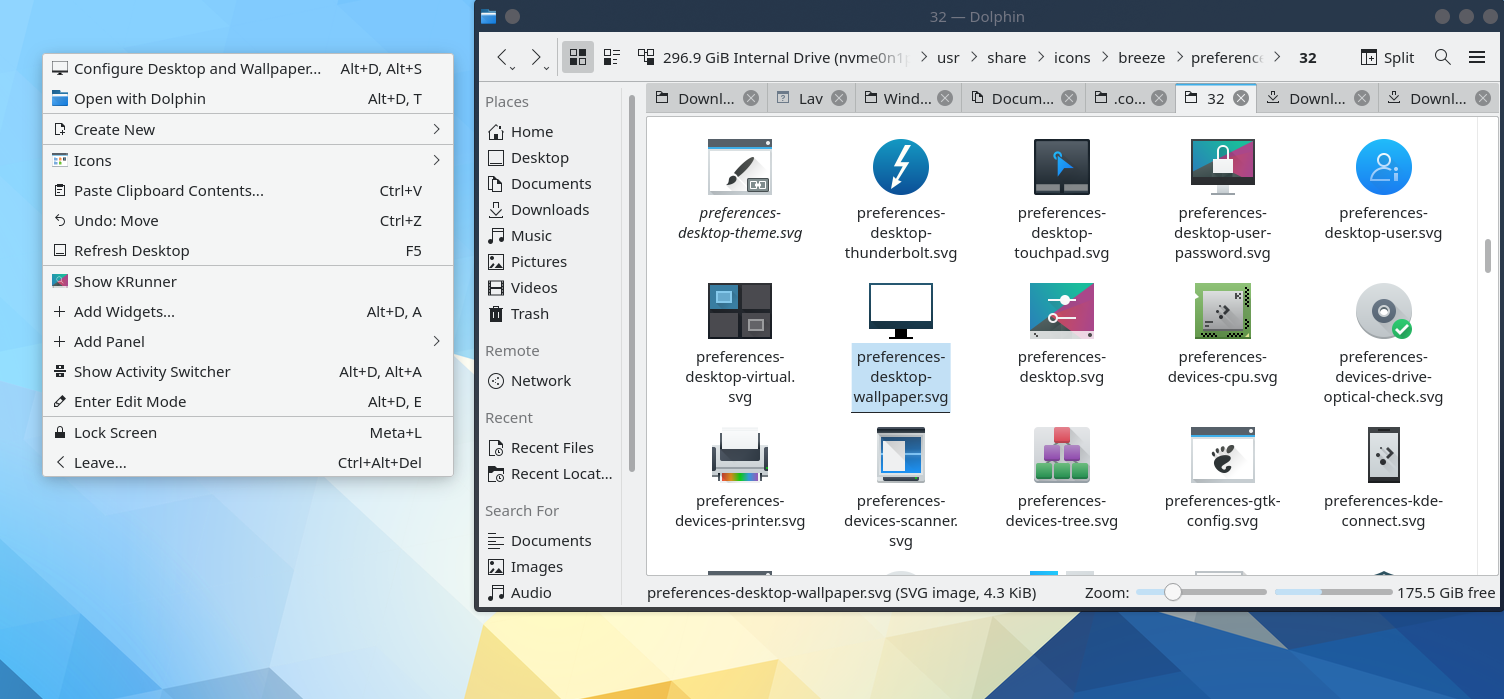Screen dimensions: 1504x699
Task: Click icons in the path breadcrumb
Action: 1072,58
